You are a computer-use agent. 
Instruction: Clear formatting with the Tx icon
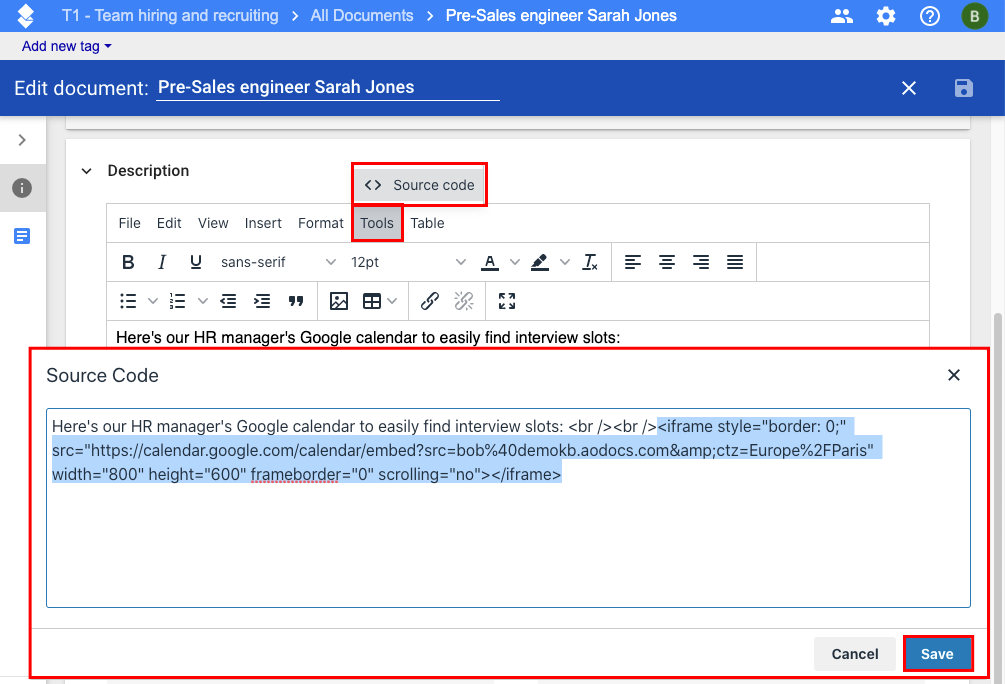590,262
